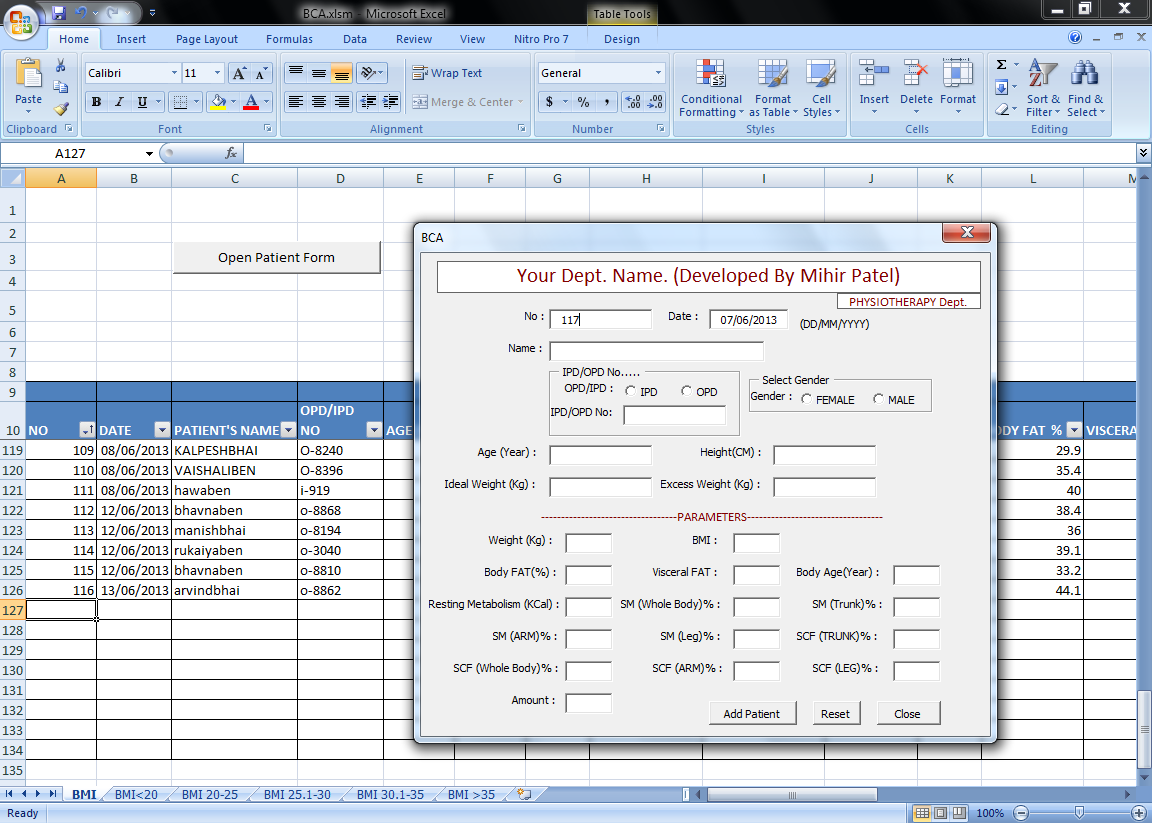Click AutoSum sigma icon
Viewport: 1152px width, 823px height.
(x=1001, y=65)
